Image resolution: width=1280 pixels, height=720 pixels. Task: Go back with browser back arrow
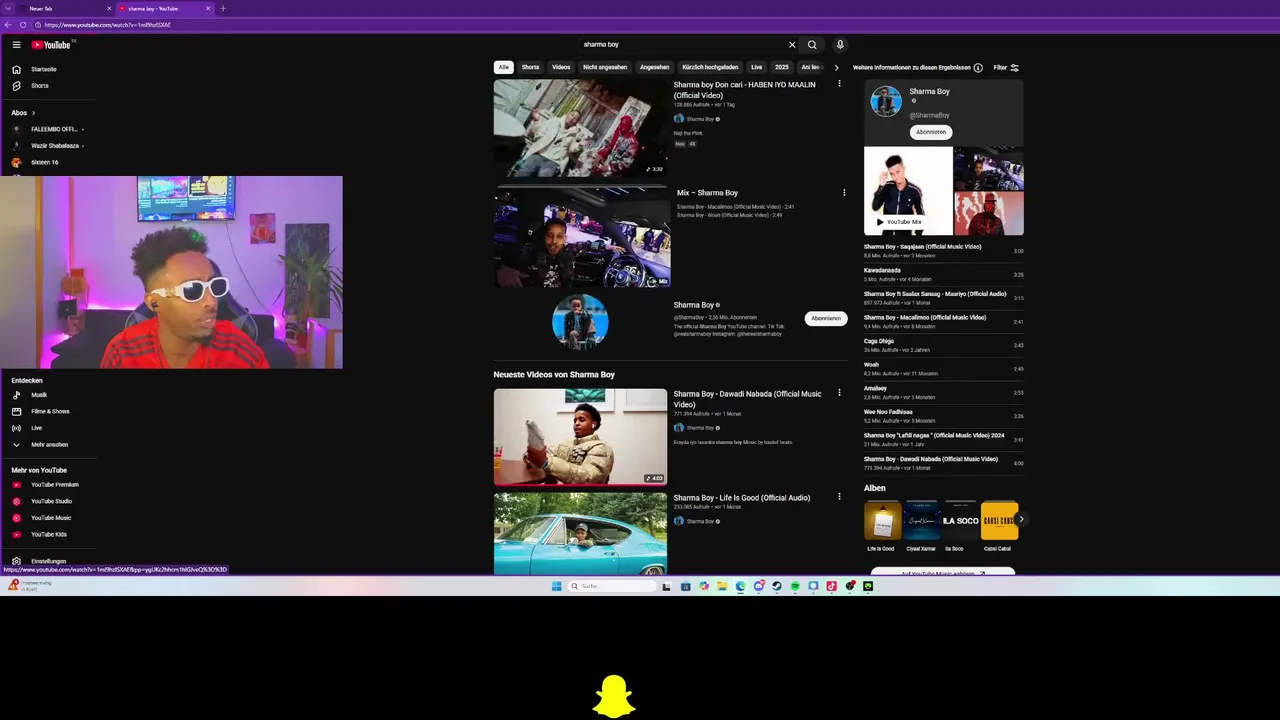[x=8, y=24]
